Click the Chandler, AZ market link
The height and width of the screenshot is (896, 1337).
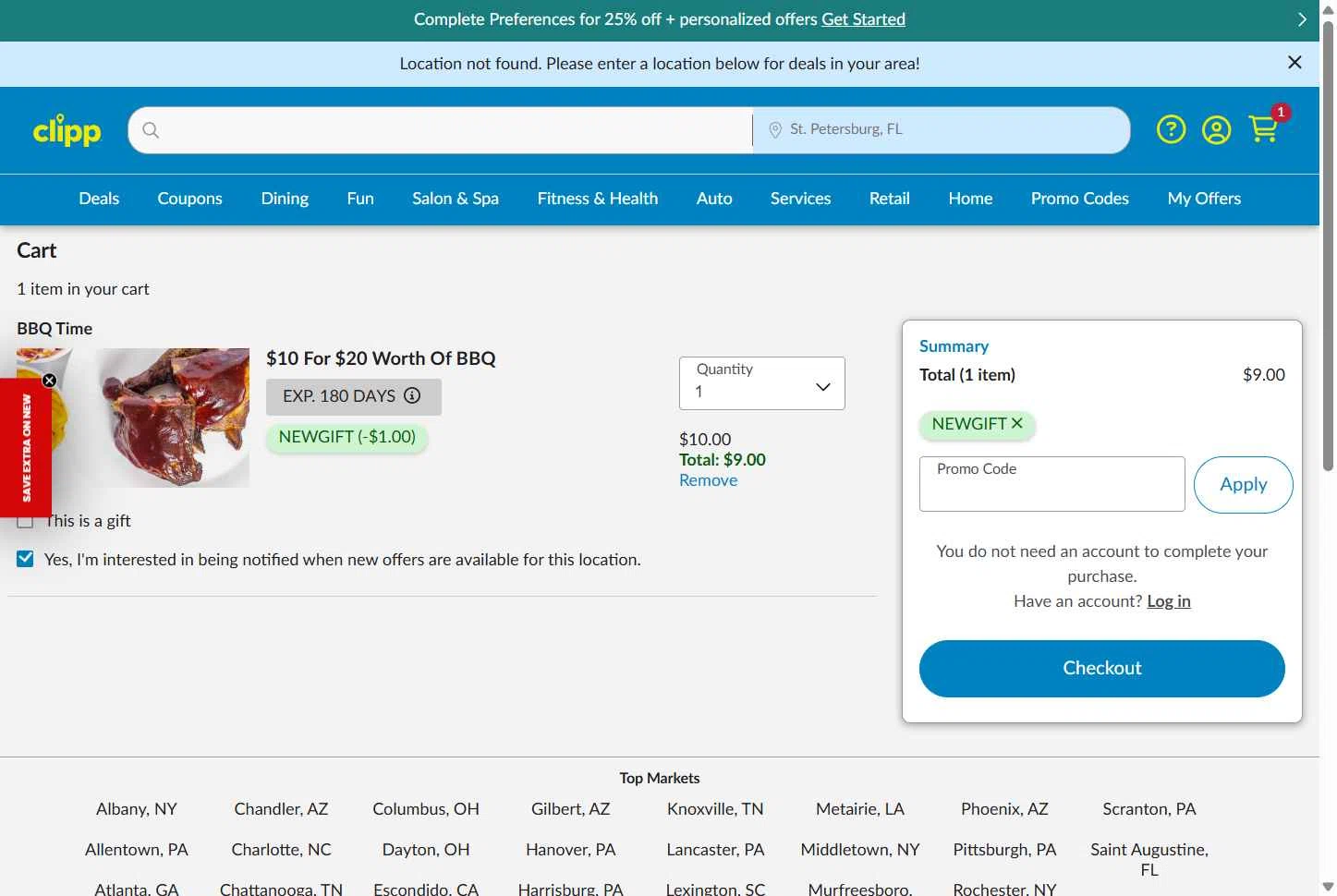[282, 809]
